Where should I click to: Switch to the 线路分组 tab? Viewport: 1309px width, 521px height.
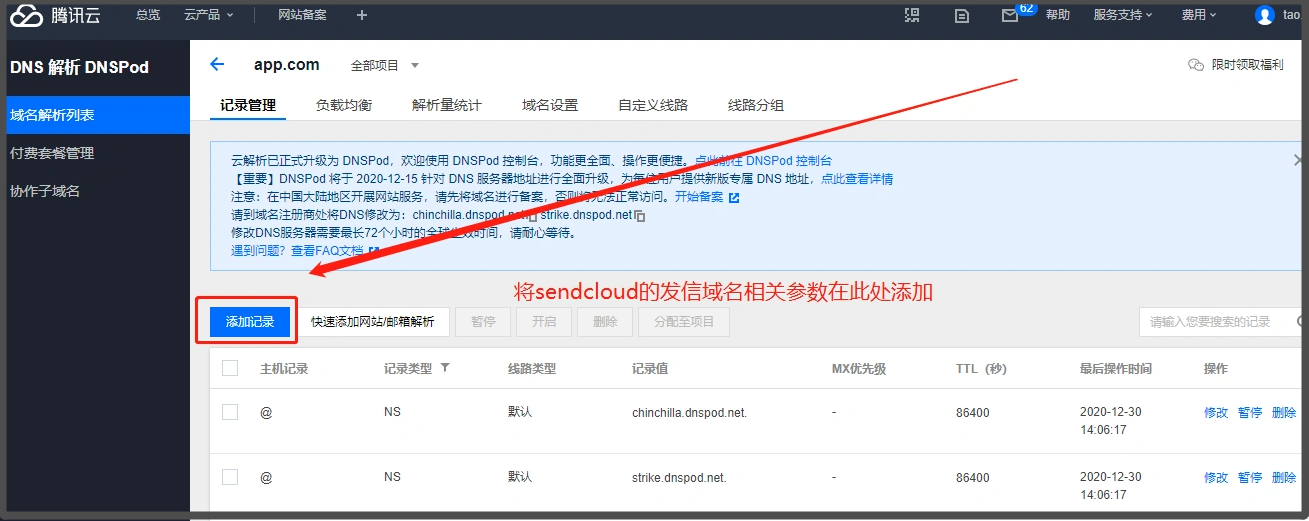756,105
